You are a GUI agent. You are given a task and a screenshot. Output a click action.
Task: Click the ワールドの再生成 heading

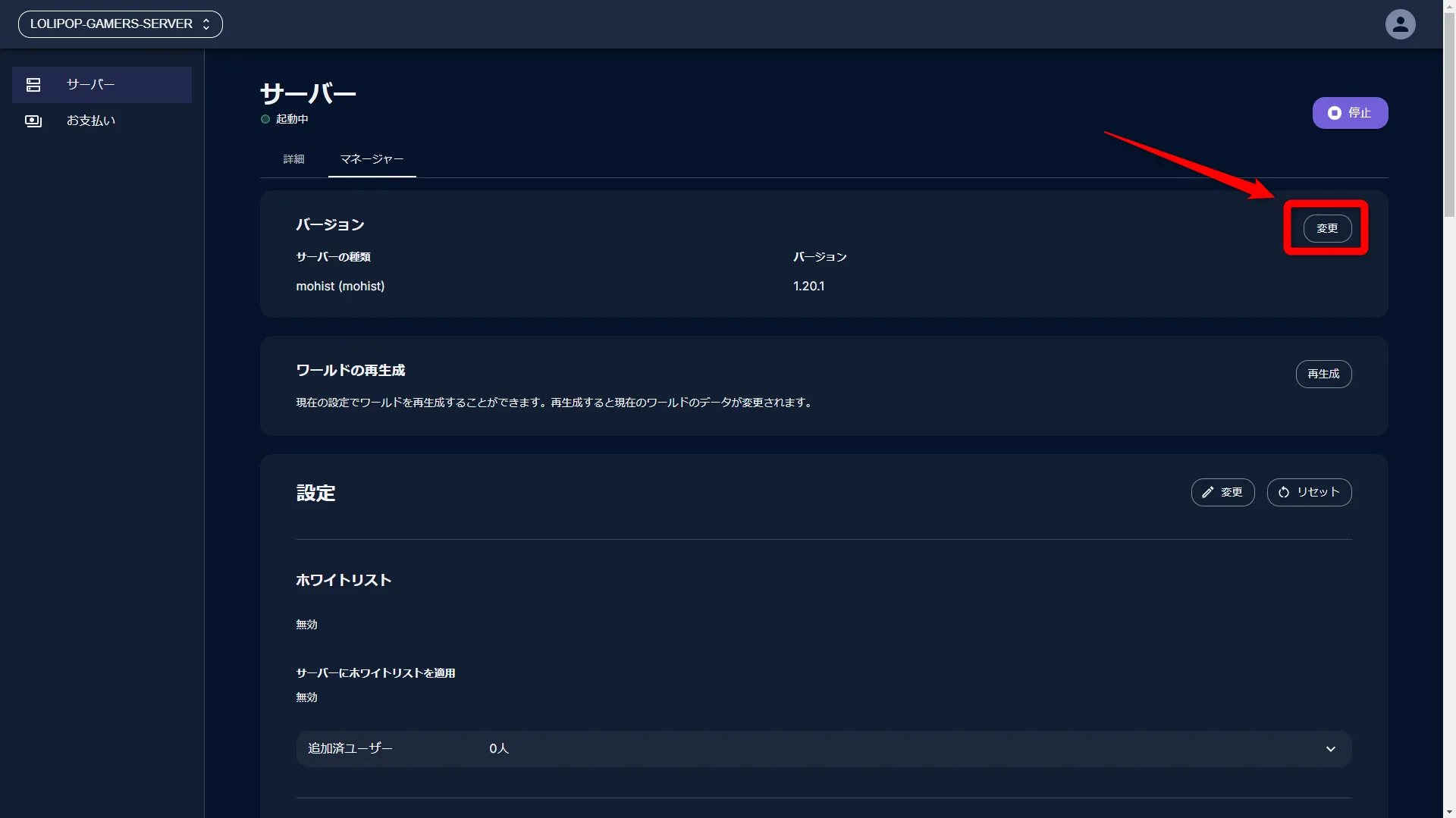(x=350, y=371)
